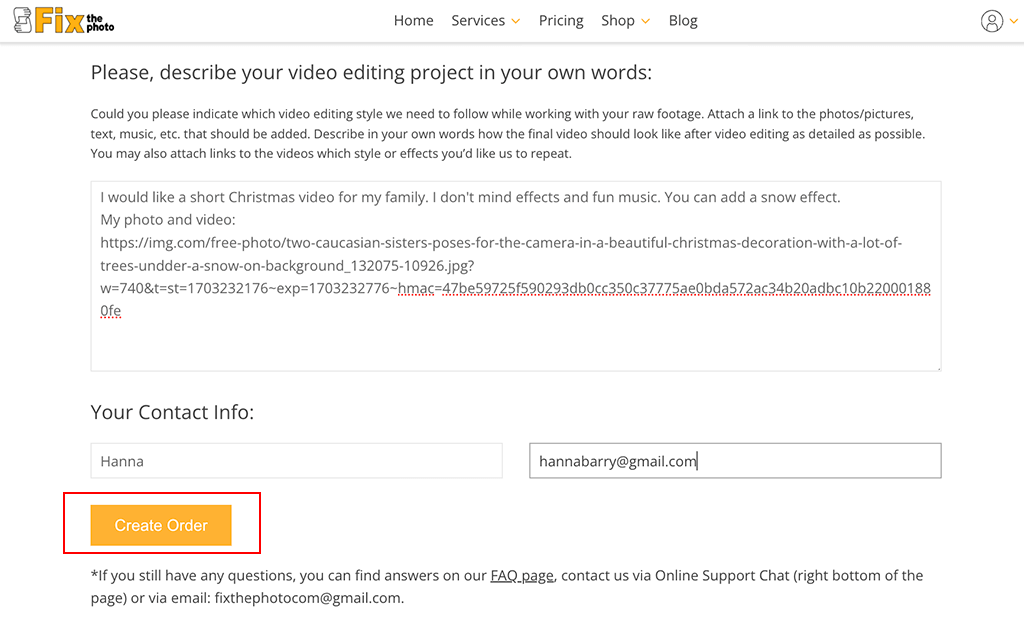Image resolution: width=1024 pixels, height=635 pixels.
Task: Navigate to the Blog
Action: click(x=683, y=21)
